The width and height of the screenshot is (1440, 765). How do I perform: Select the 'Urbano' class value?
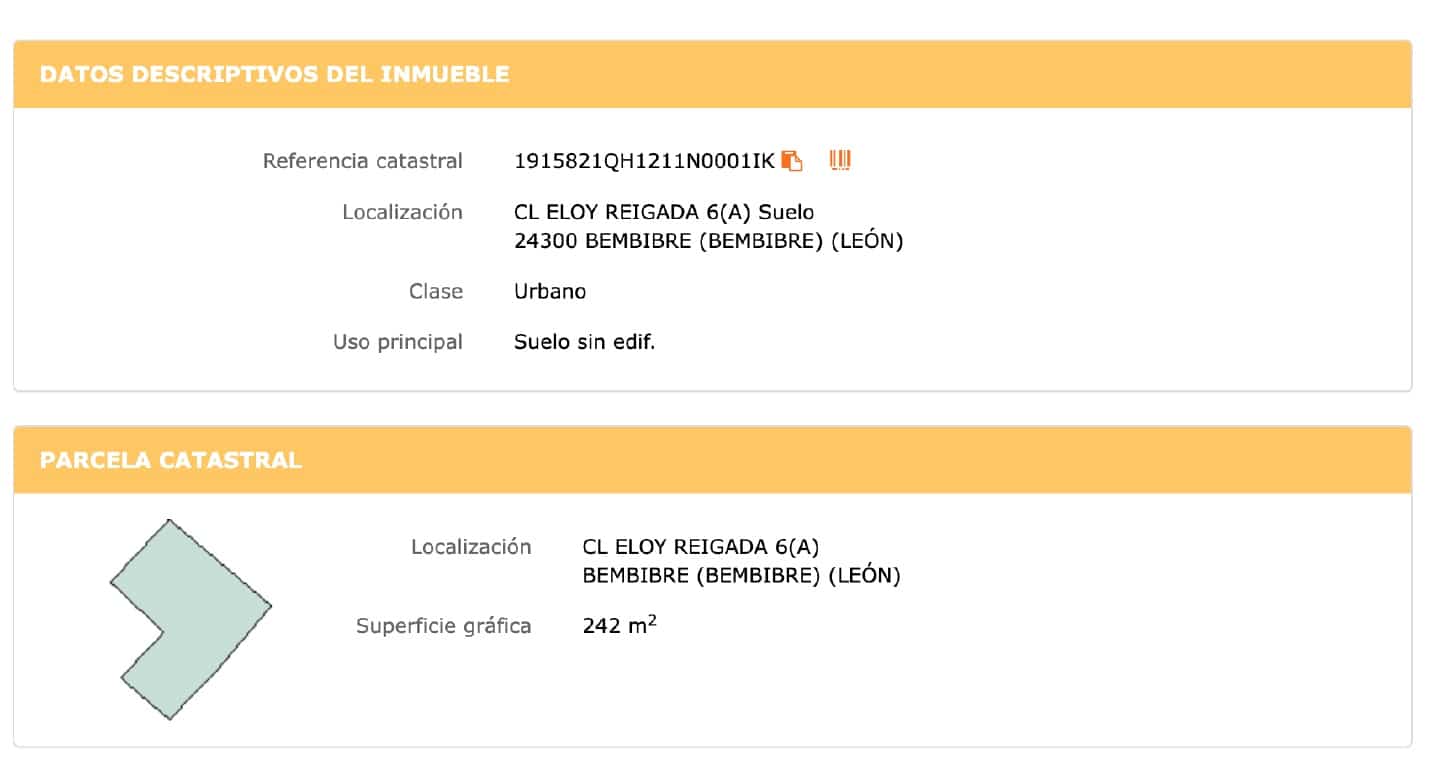click(x=550, y=292)
